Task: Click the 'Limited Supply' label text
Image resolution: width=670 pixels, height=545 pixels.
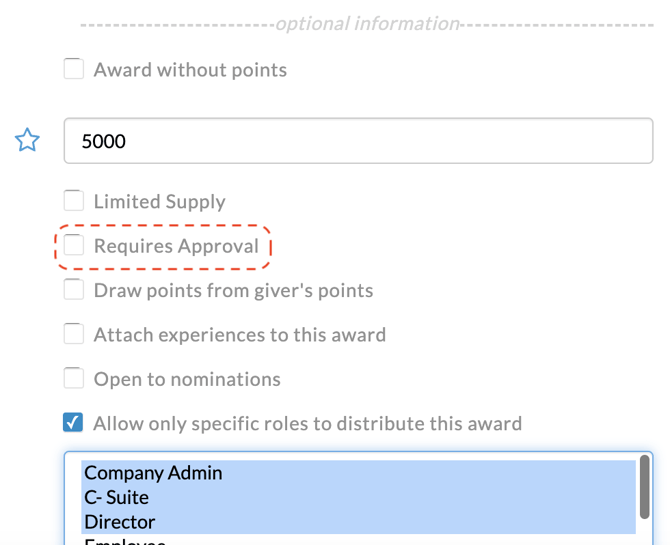Action: pos(159,202)
